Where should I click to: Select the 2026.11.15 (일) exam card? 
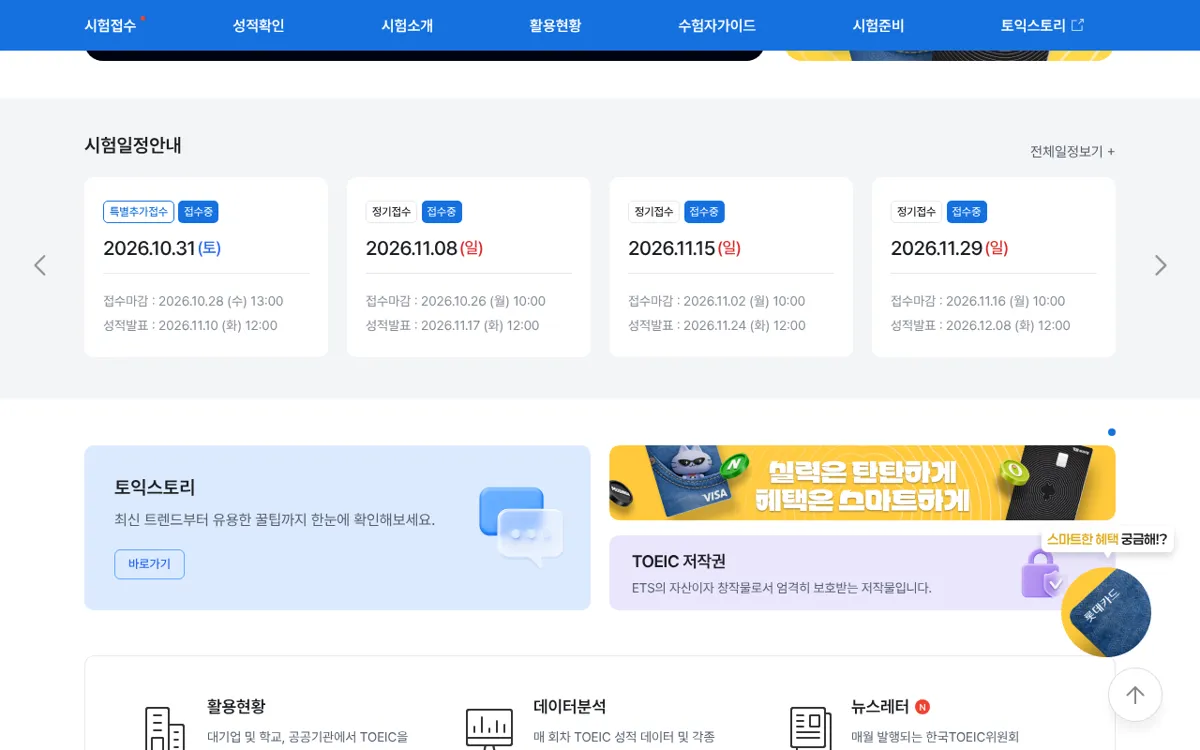tap(731, 267)
